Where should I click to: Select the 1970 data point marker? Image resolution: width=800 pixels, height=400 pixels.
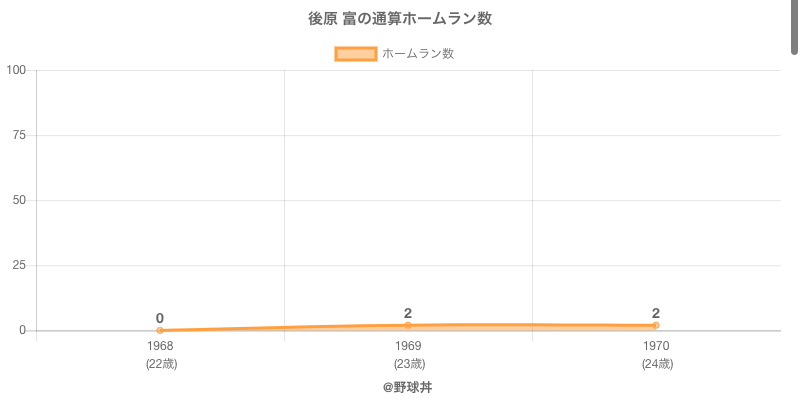coord(656,325)
